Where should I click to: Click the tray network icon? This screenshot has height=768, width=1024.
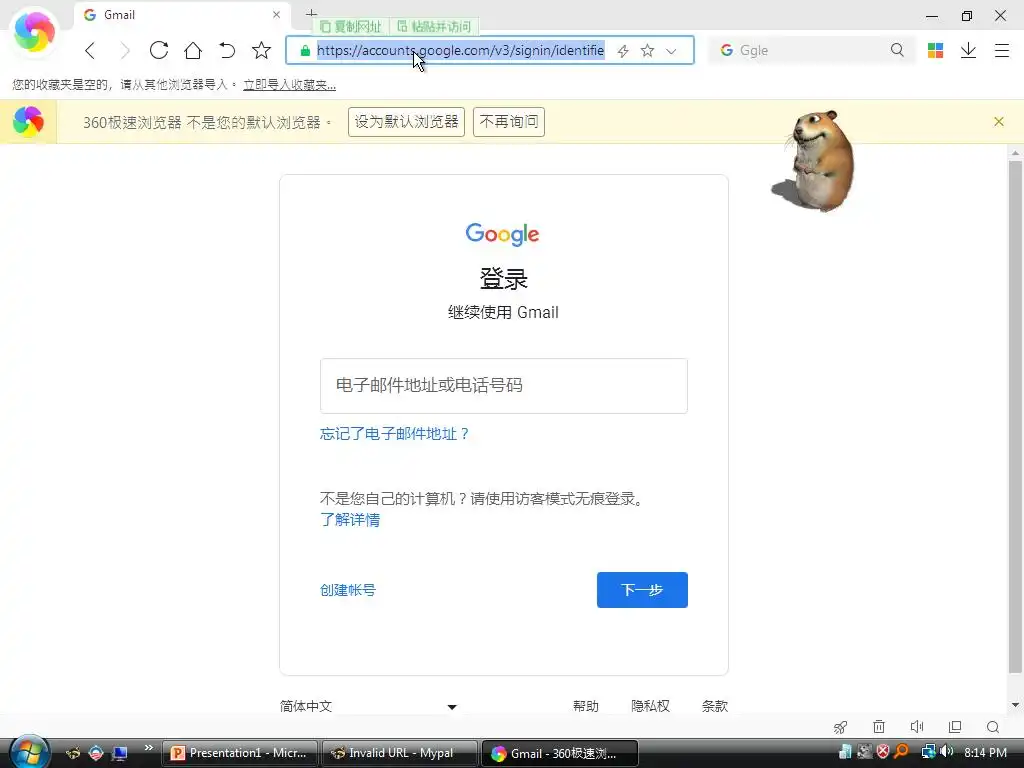point(928,752)
